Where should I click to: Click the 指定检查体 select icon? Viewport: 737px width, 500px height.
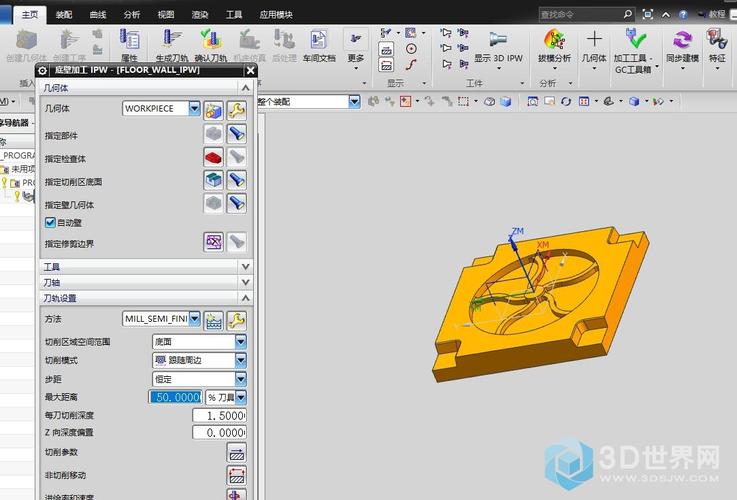click(x=213, y=156)
